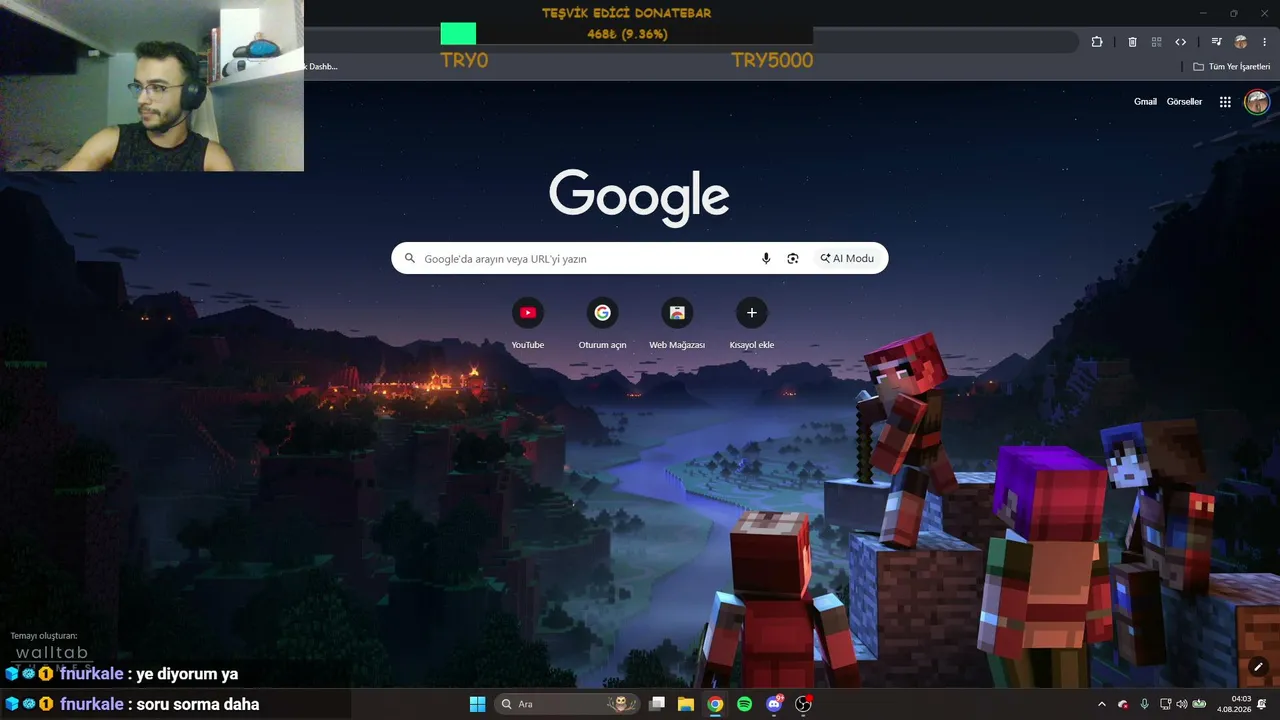Click the Ara taskbar search box

pyautogui.click(x=567, y=704)
